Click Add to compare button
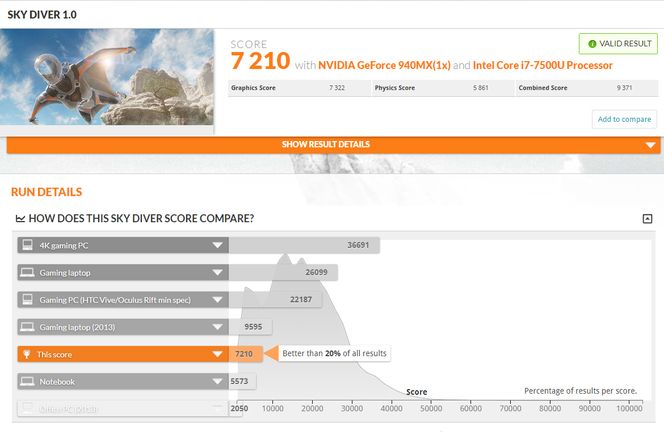The image size is (664, 432). pyautogui.click(x=624, y=119)
